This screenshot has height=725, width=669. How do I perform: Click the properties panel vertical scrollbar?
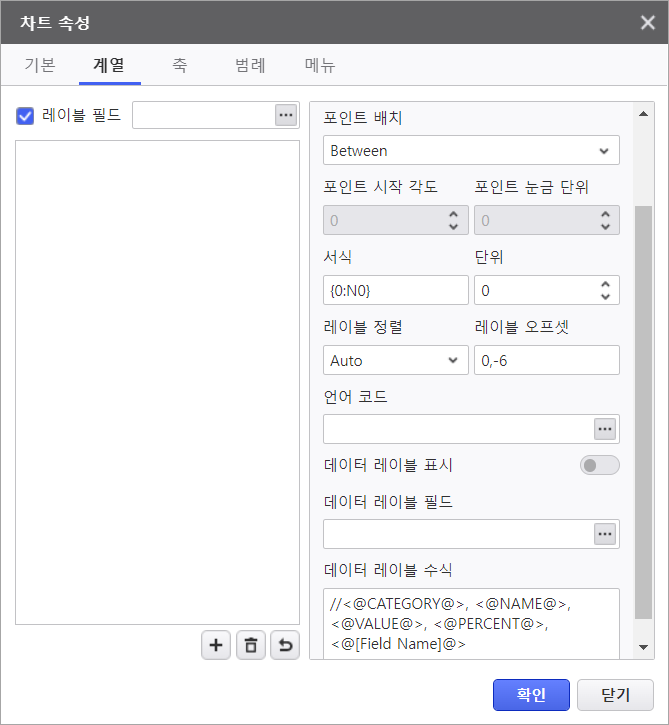click(x=643, y=400)
